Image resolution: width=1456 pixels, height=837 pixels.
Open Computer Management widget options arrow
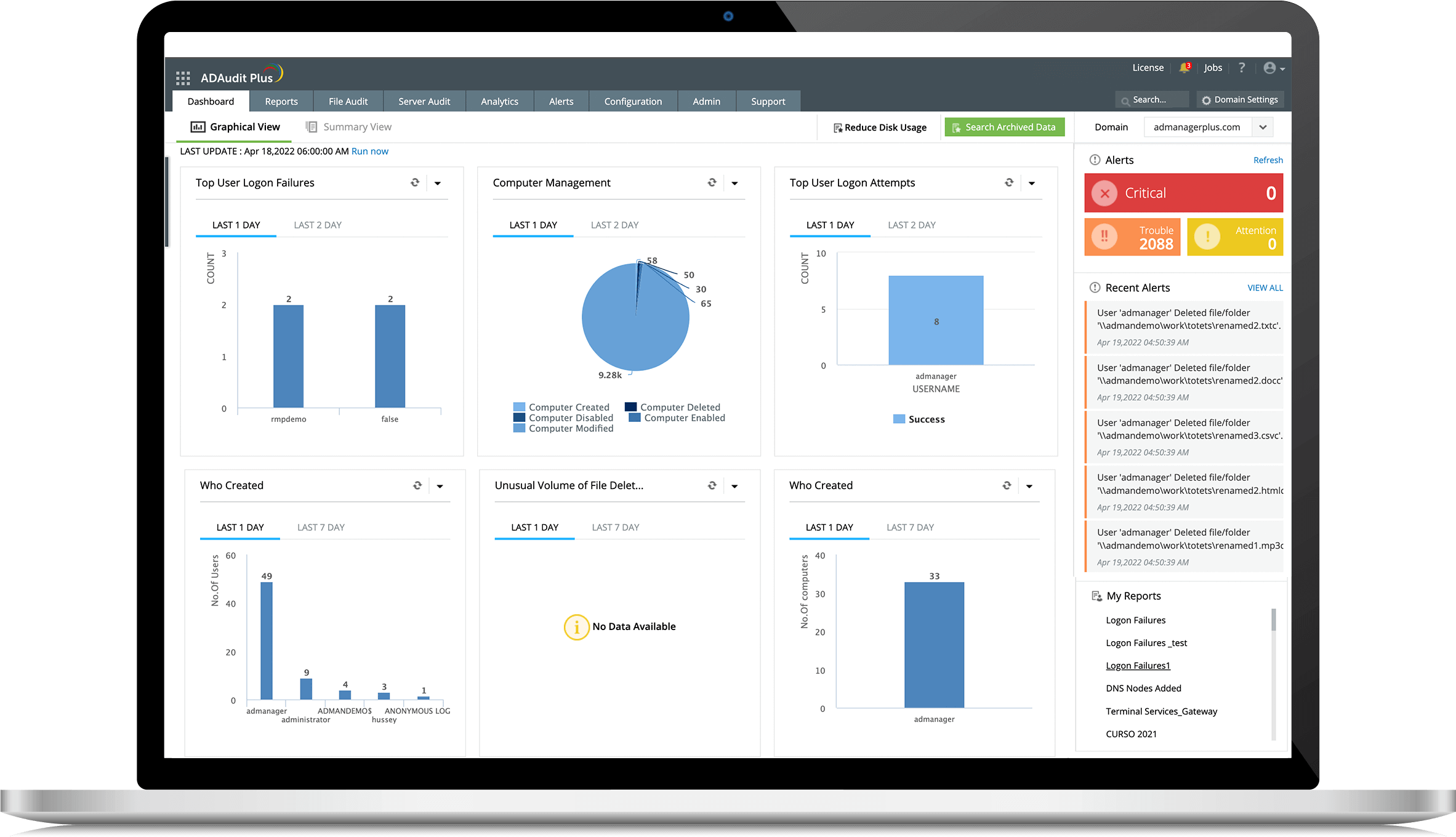[734, 184]
